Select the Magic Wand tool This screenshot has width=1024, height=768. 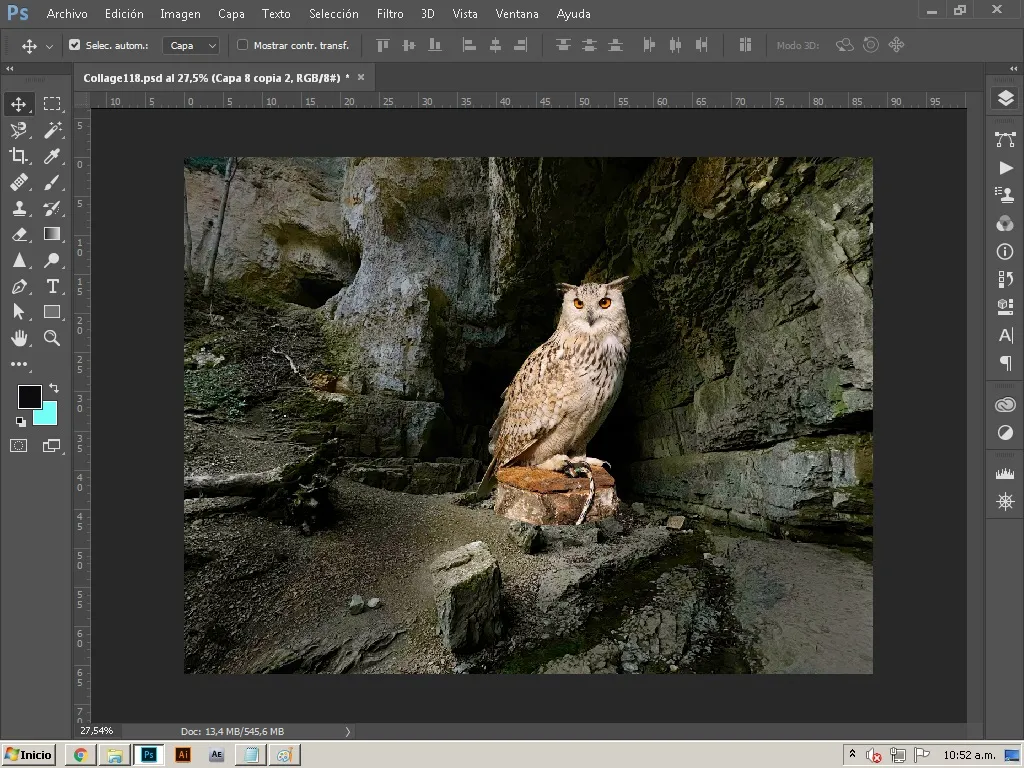point(52,130)
